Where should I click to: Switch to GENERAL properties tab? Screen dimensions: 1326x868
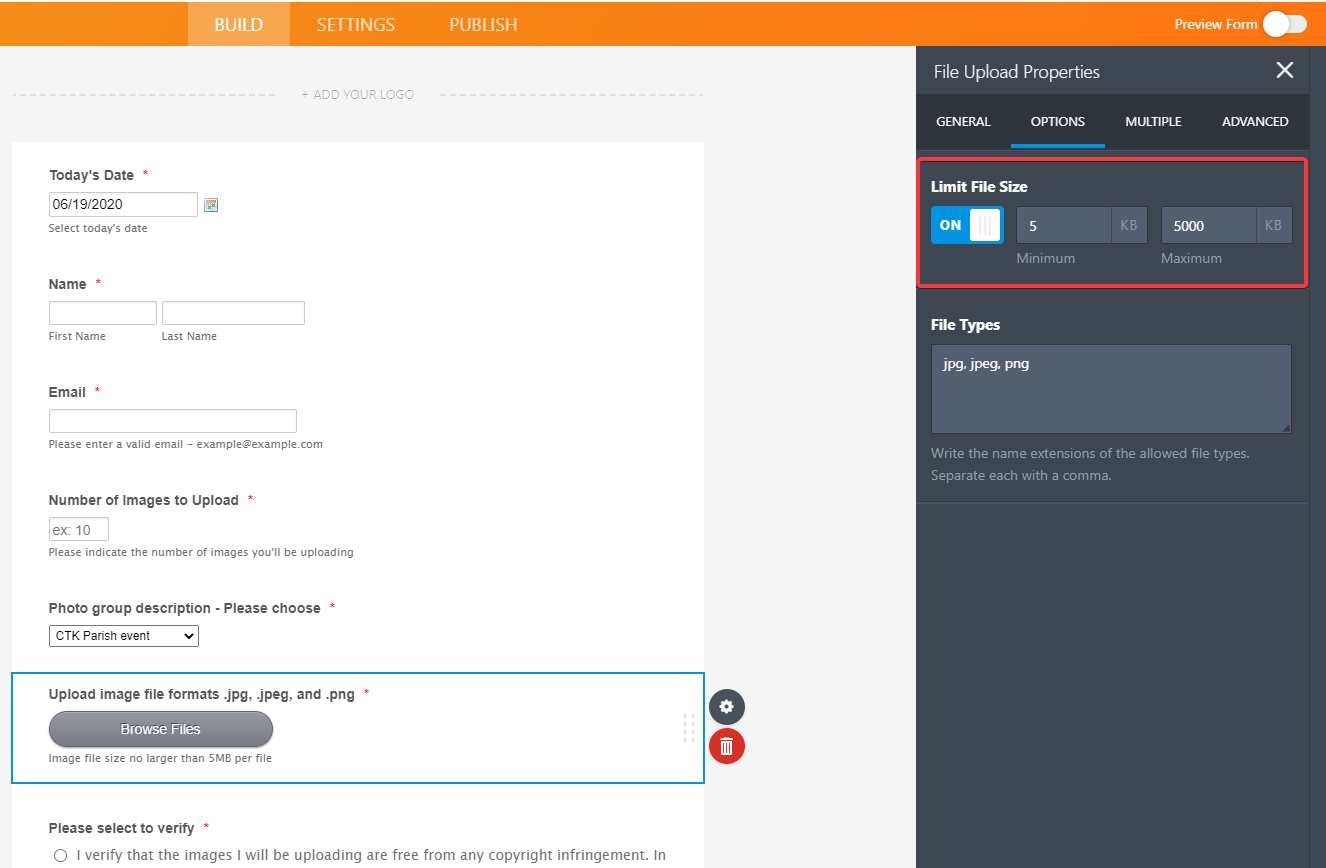[963, 122]
